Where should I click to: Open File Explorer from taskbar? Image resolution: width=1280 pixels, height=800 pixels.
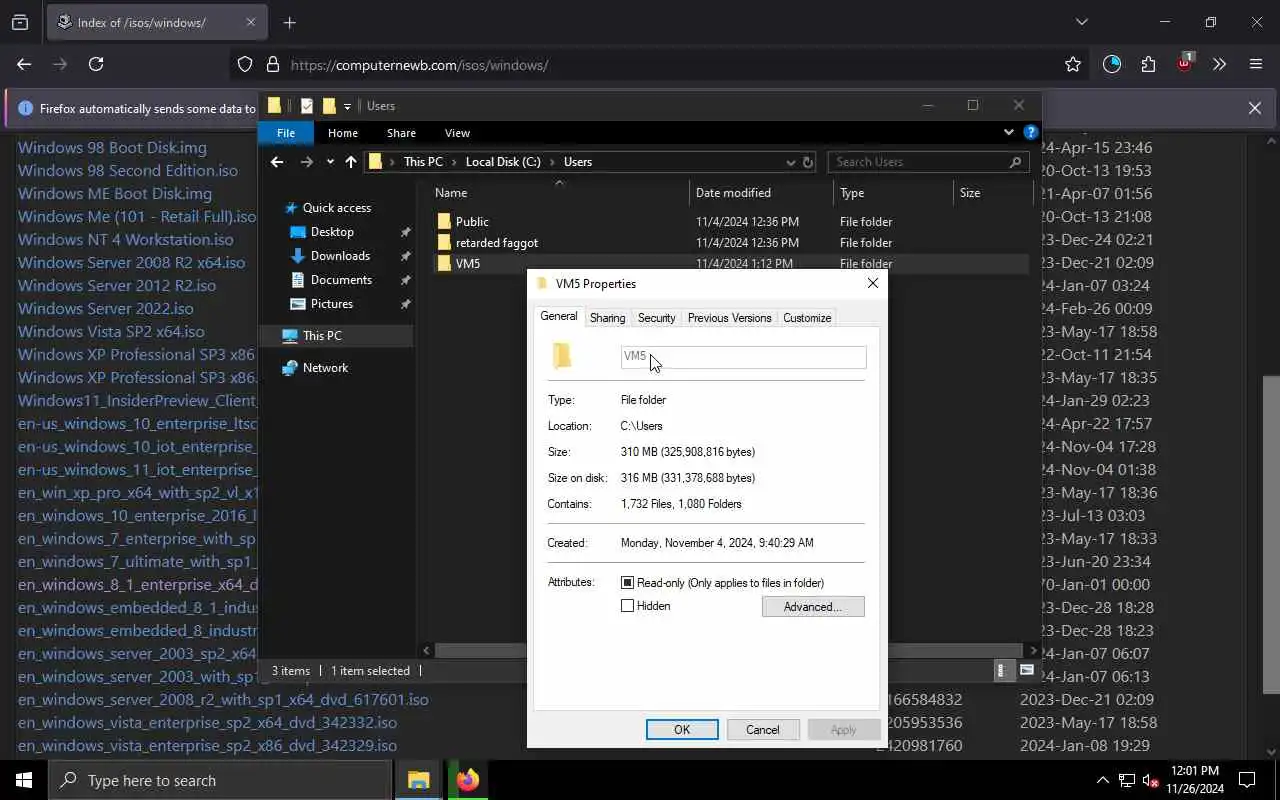418,780
